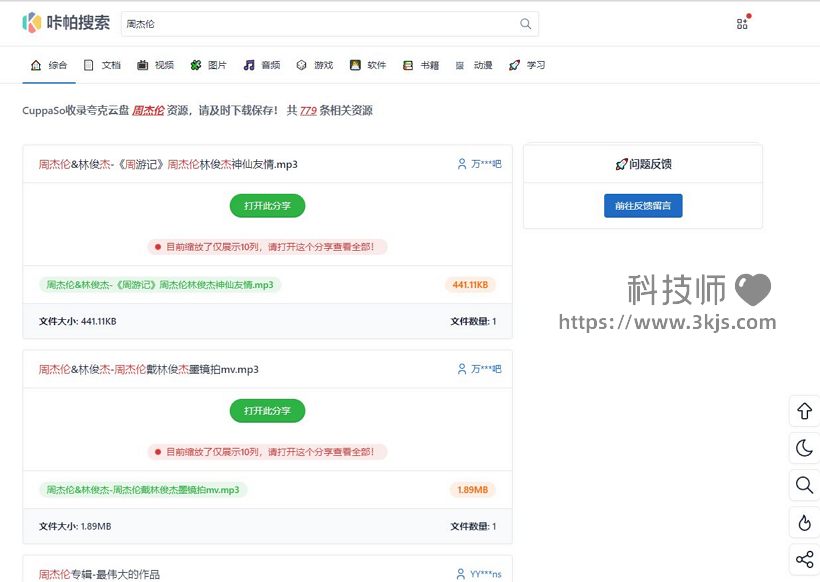
Task: Open the 《周游记》神仙友情.mp3 result title
Action: point(168,164)
